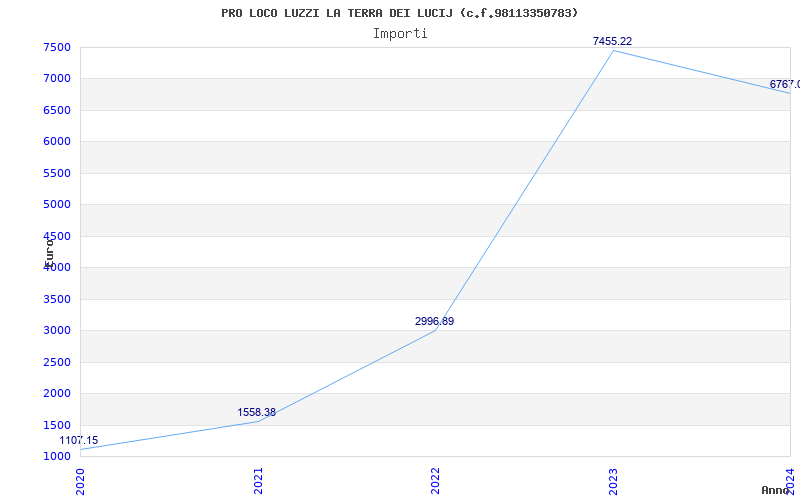
Task: Click the 5500 y-axis value
Action: pos(57,173)
